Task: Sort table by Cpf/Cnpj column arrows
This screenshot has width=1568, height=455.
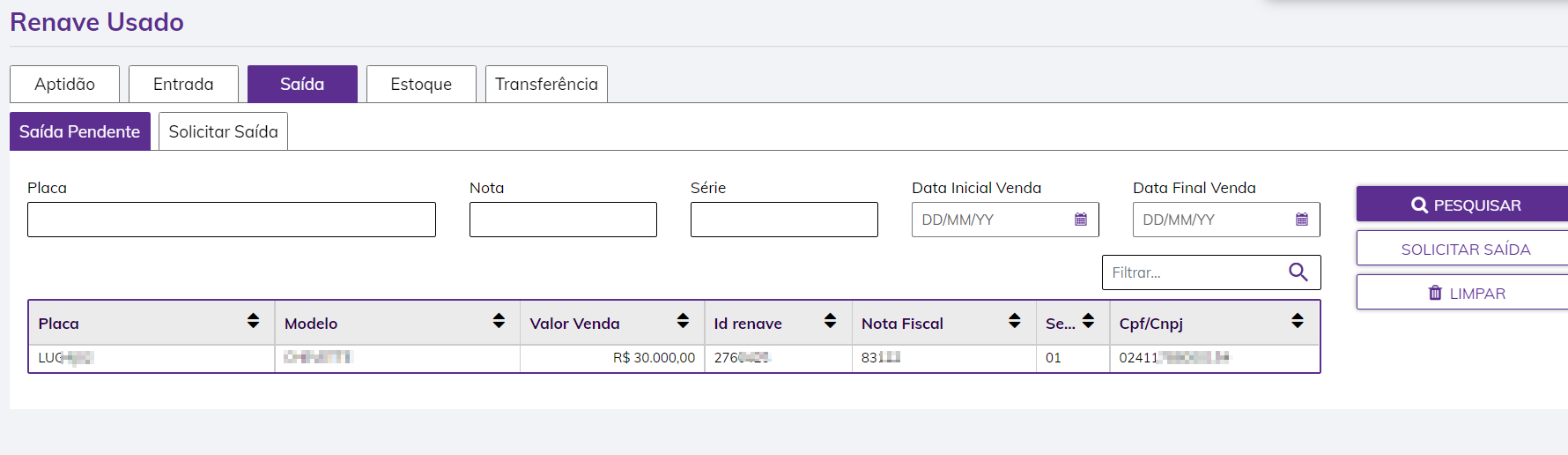Action: (1298, 321)
